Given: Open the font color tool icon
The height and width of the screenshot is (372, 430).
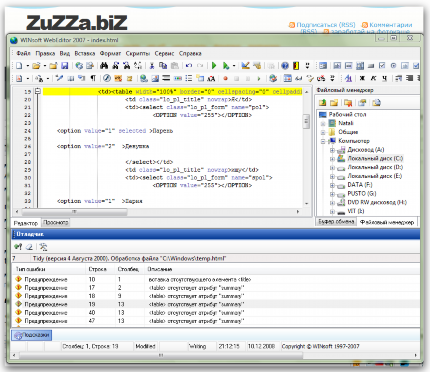Looking at the screenshot, I should 348,78.
